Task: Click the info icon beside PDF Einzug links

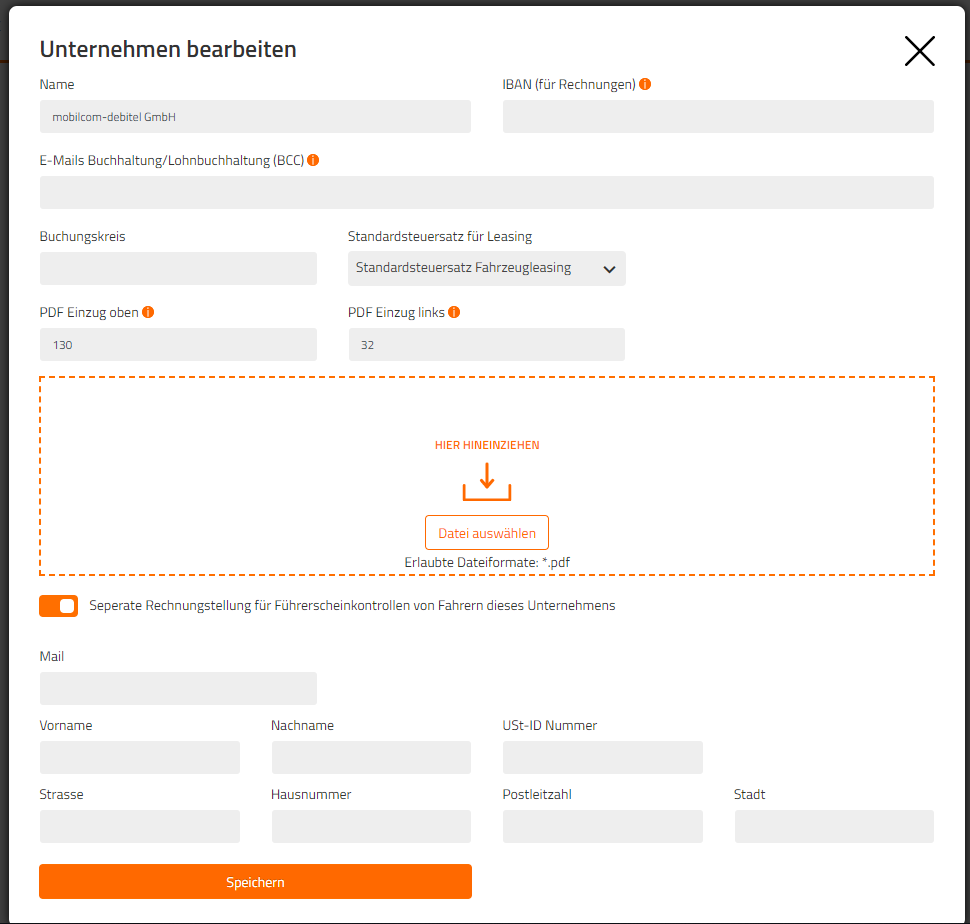Action: coord(454,312)
